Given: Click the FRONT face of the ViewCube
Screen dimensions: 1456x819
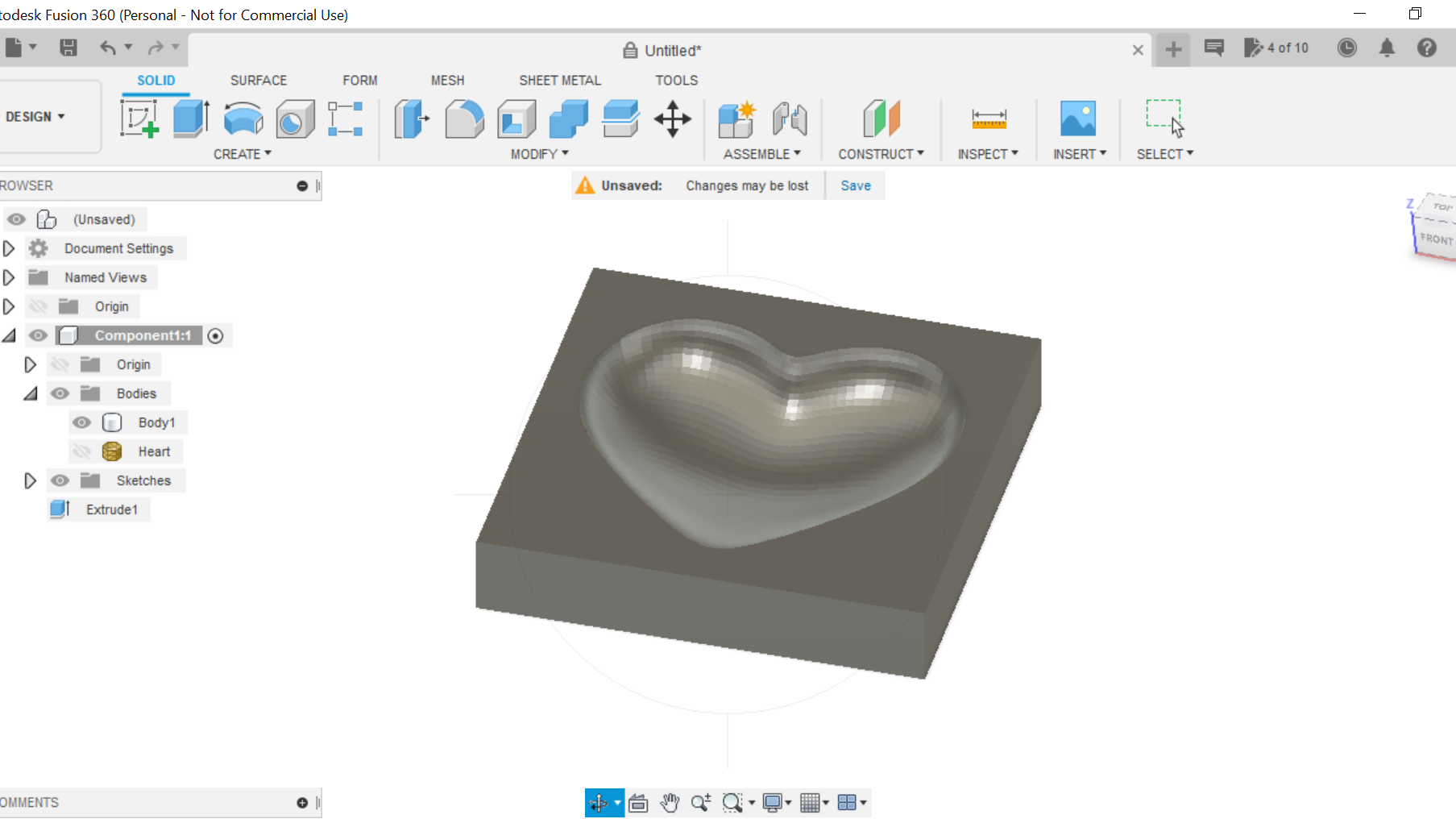Looking at the screenshot, I should pos(1437,239).
